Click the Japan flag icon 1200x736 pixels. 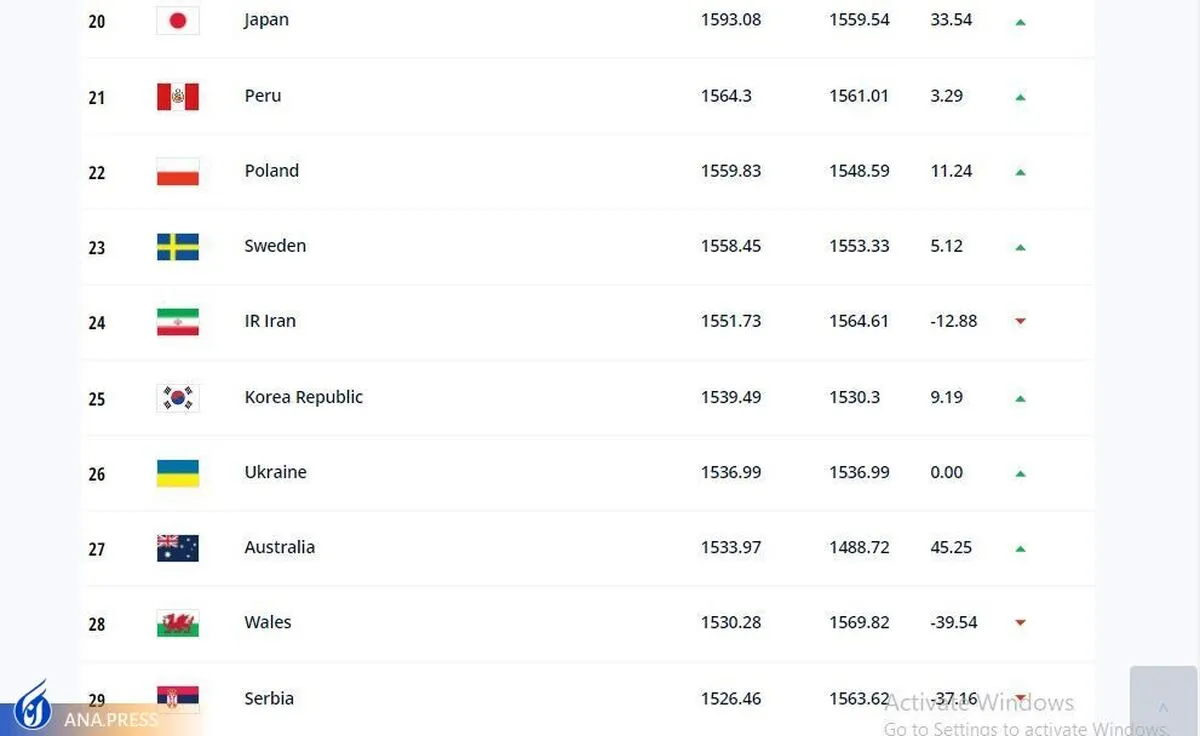coord(178,20)
